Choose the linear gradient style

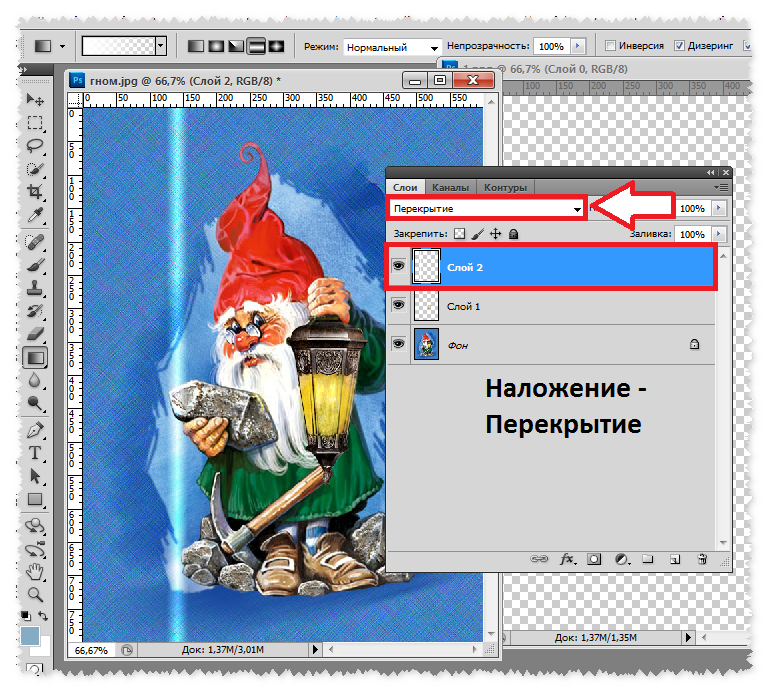(x=196, y=47)
